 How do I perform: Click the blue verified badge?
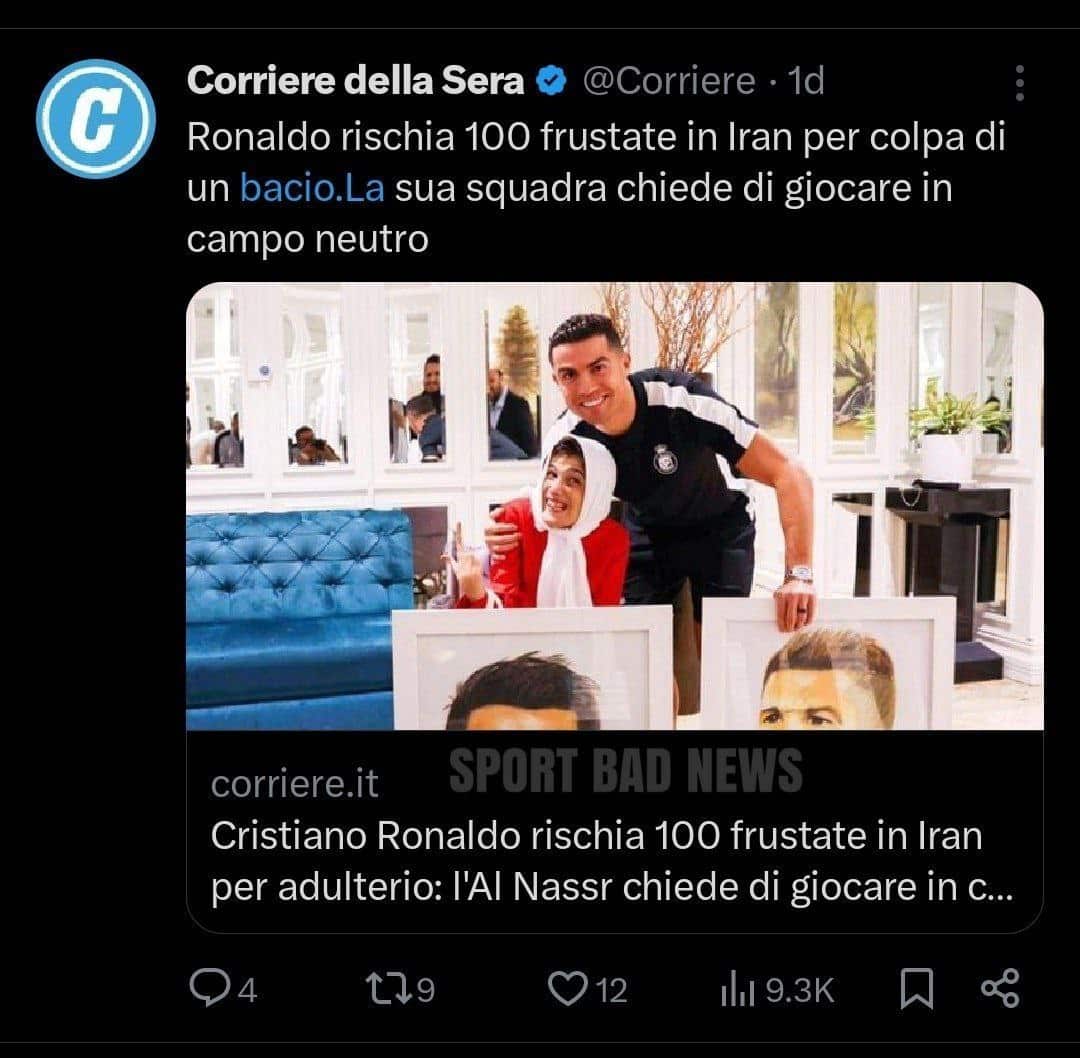pos(550,81)
